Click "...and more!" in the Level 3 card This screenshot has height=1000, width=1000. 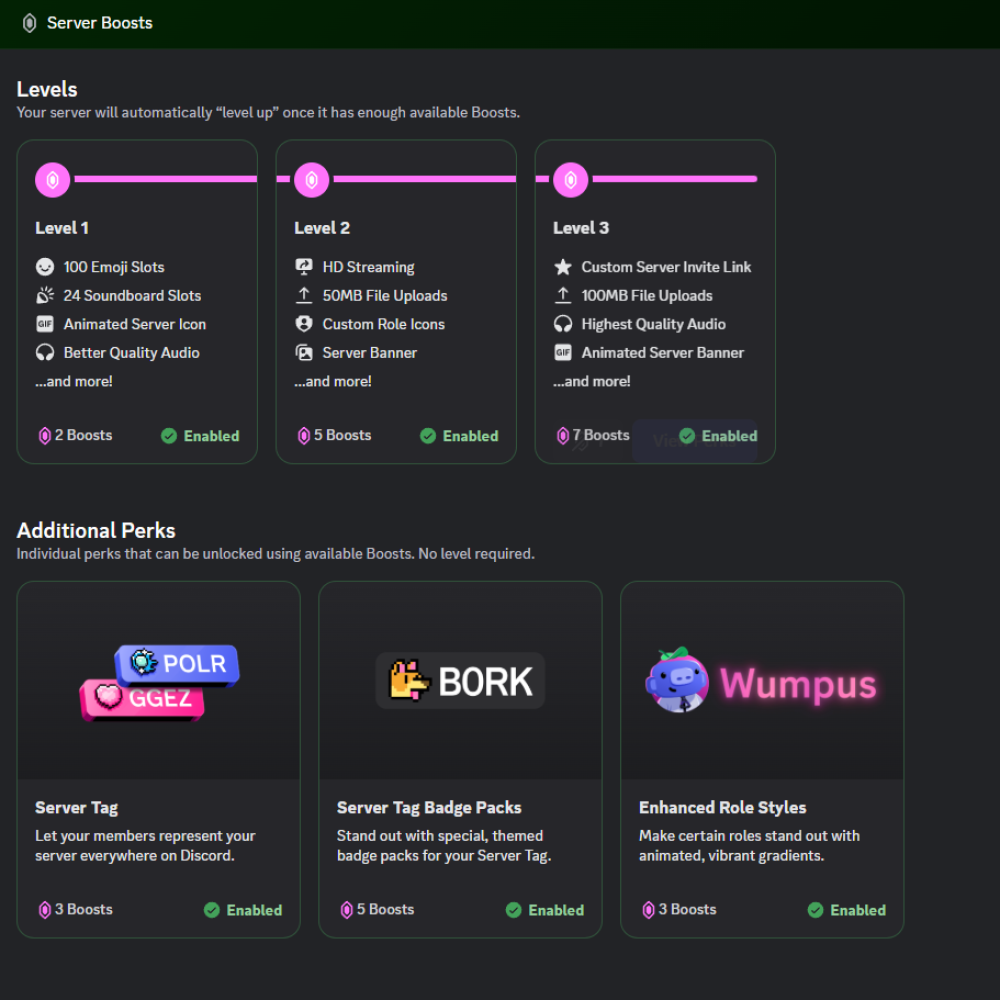pos(592,381)
